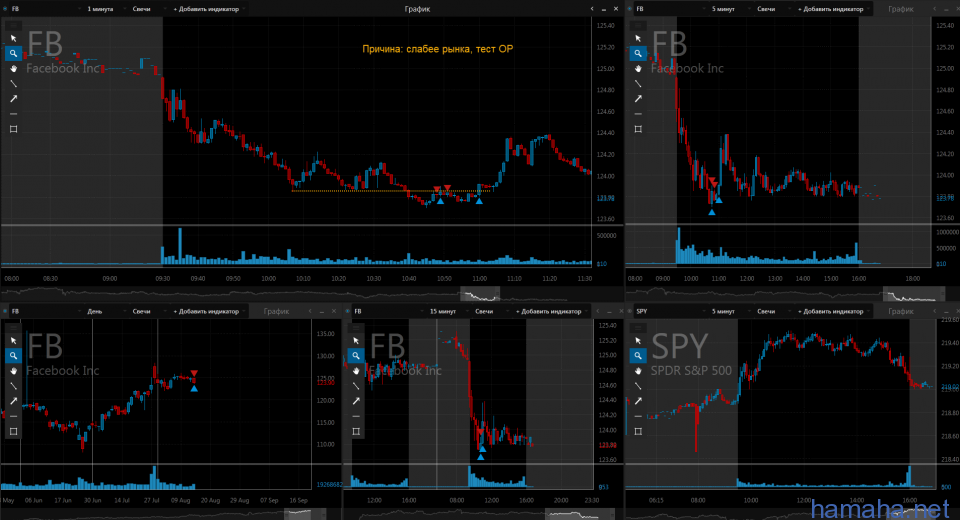Open the panel menu icon above cursor in SPY chart
Screen dimensions: 960x520
click(638, 328)
